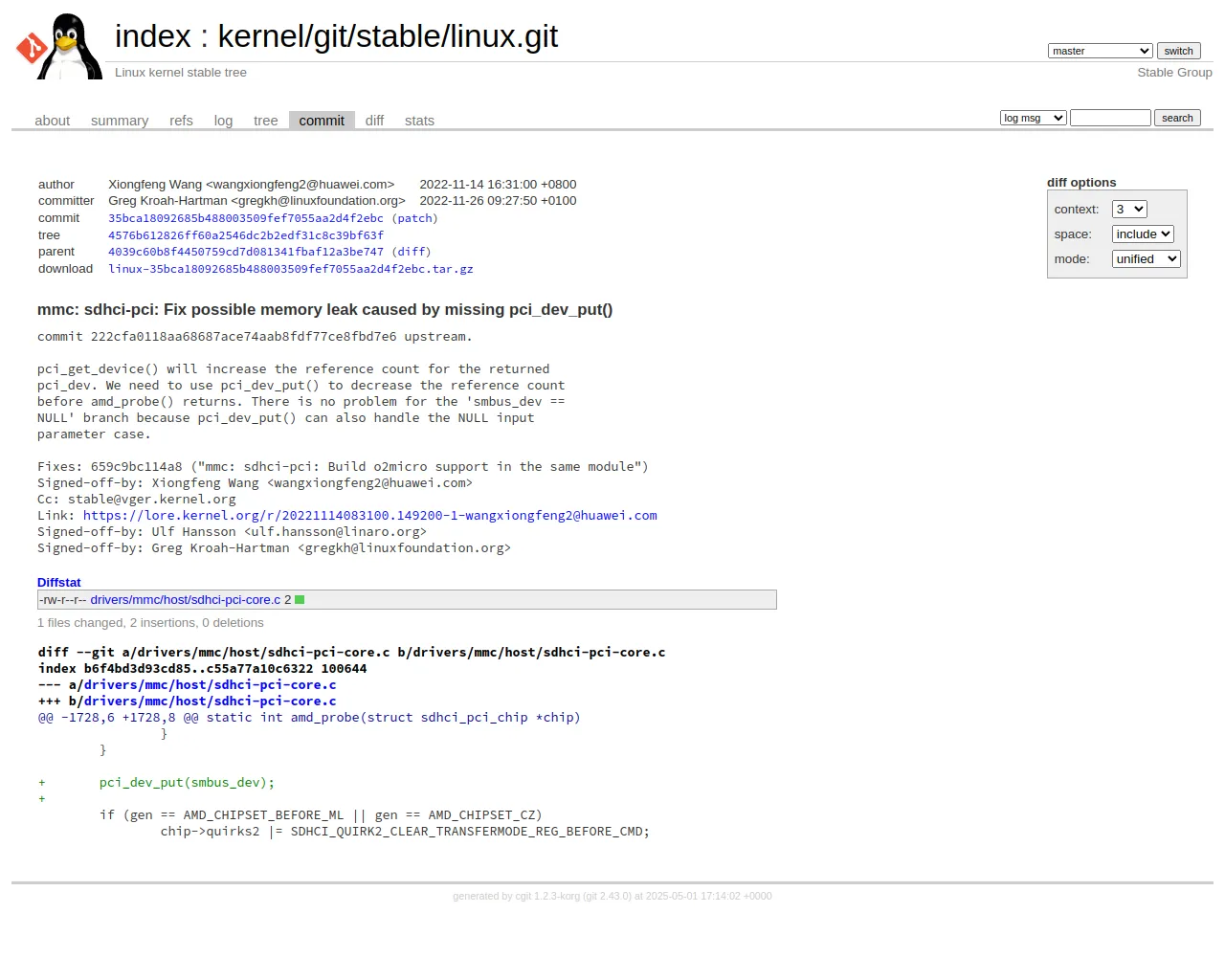Open the patch link beside commit hash
This screenshot has height=980, width=1225.
(414, 218)
